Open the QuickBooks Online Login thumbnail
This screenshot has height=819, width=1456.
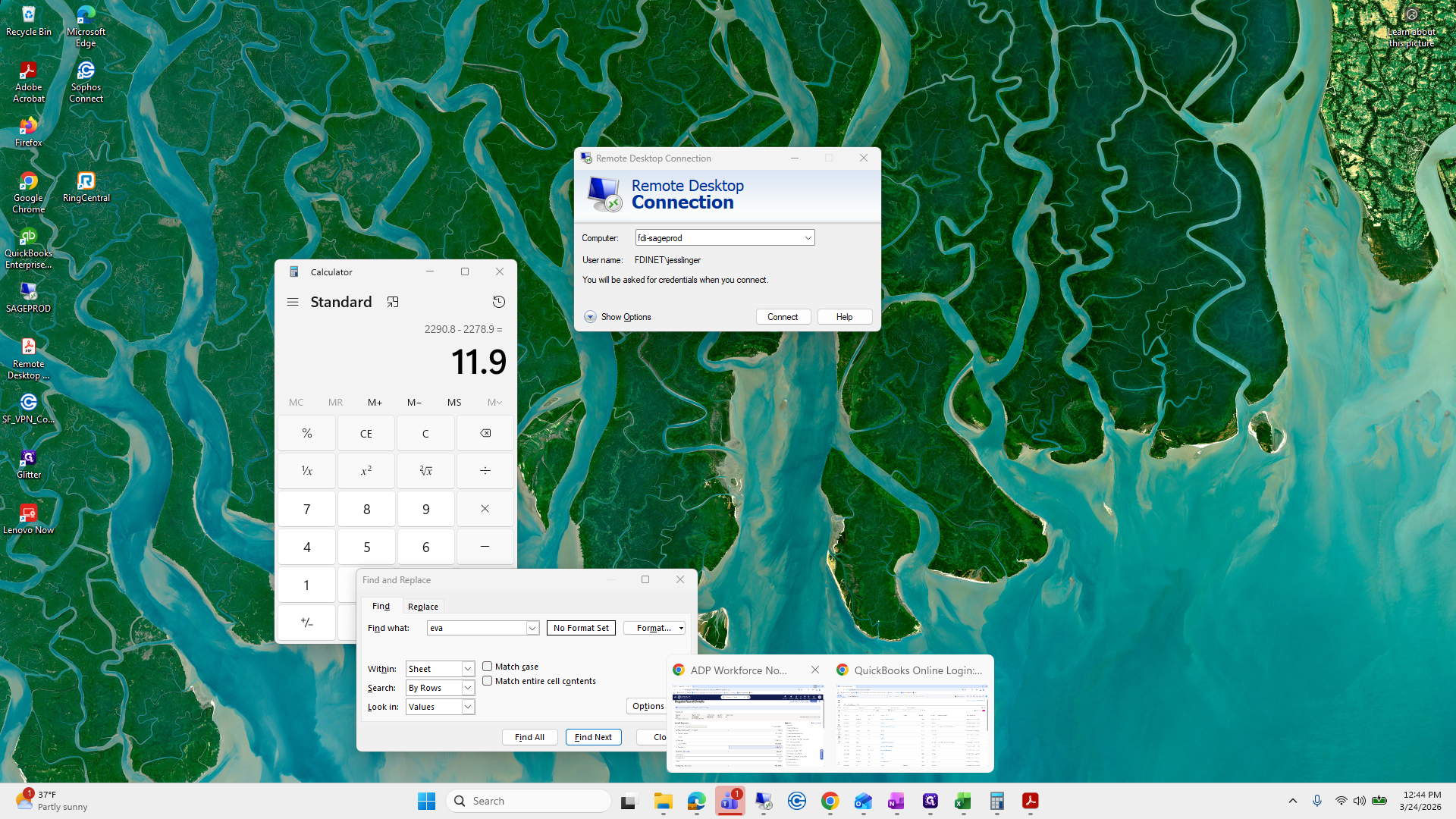tap(912, 724)
